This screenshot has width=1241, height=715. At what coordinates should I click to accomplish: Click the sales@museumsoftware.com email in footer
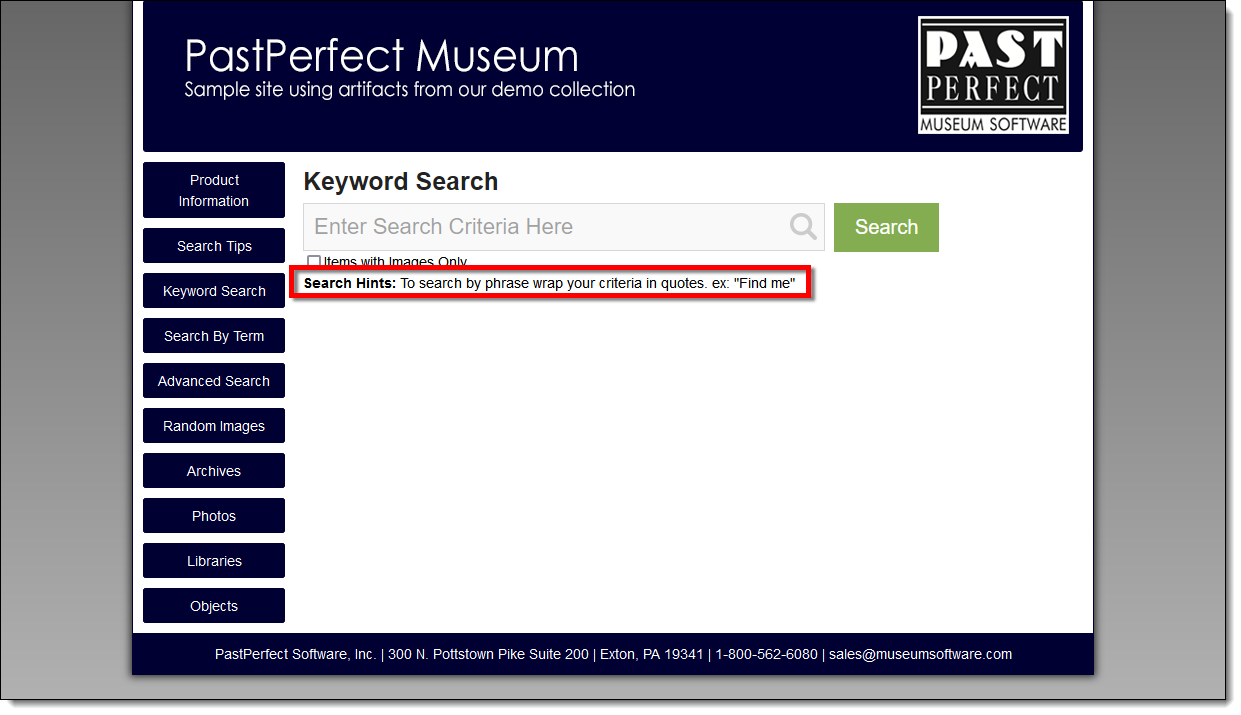pos(920,654)
